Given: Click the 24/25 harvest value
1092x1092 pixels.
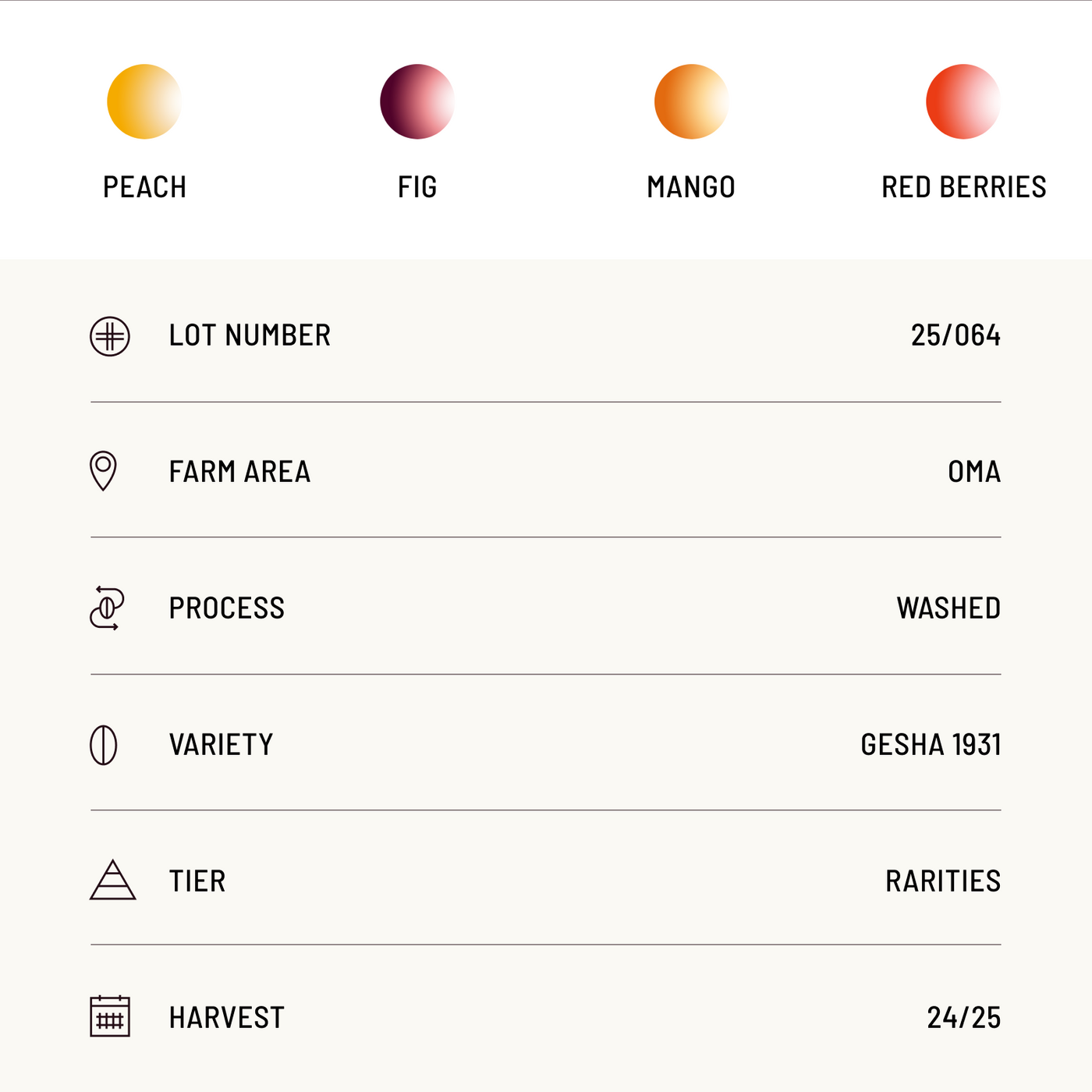Looking at the screenshot, I should [963, 1018].
